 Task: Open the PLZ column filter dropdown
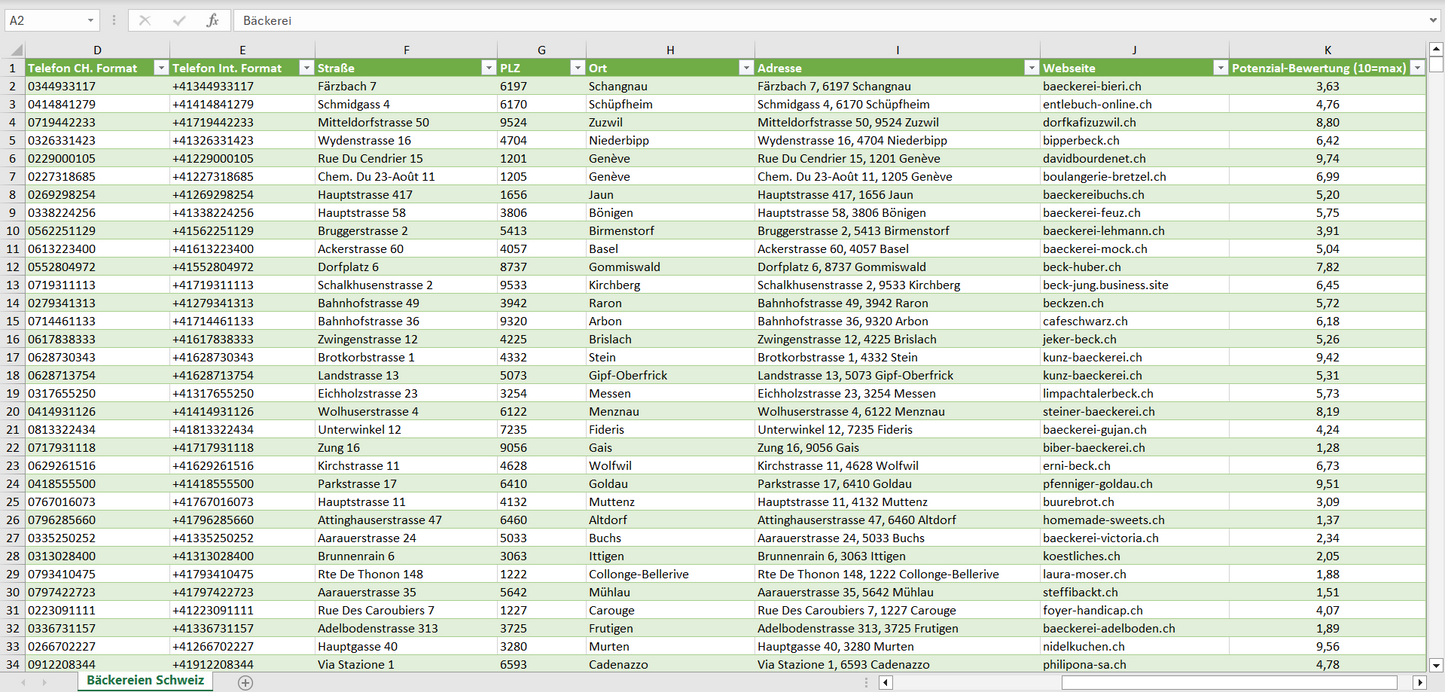tap(576, 68)
